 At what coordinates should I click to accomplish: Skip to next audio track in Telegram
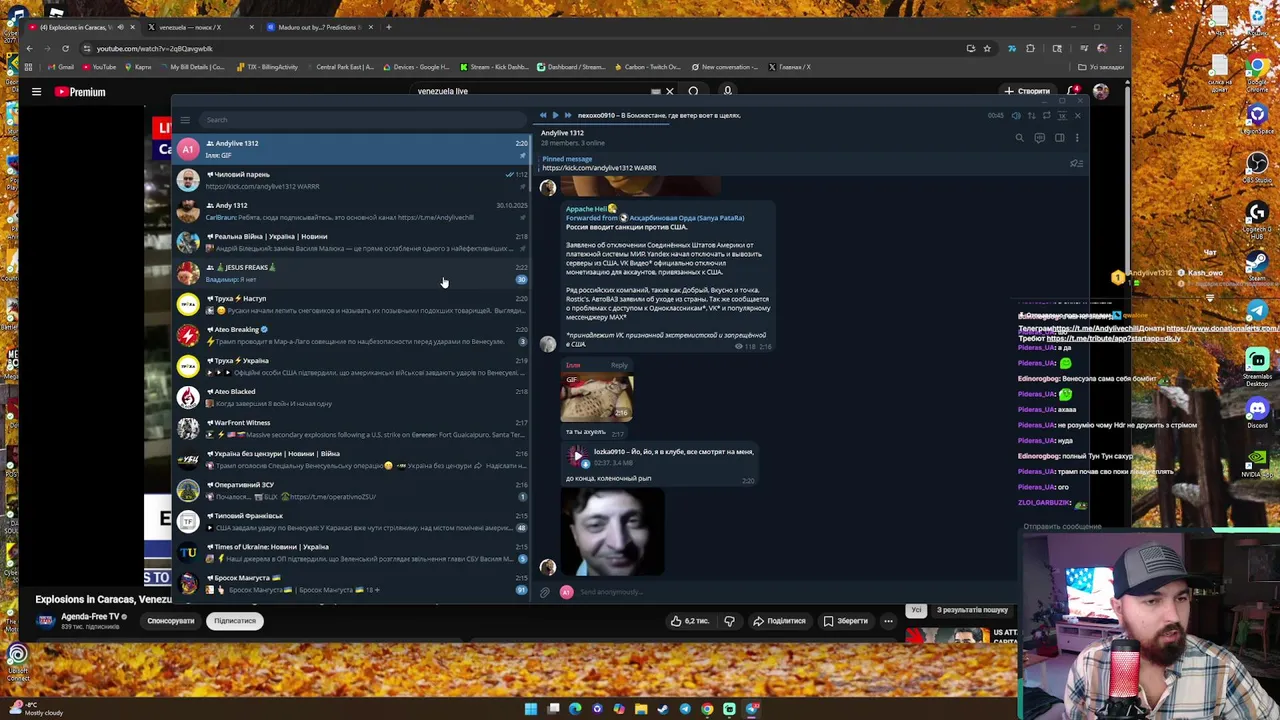(x=567, y=115)
